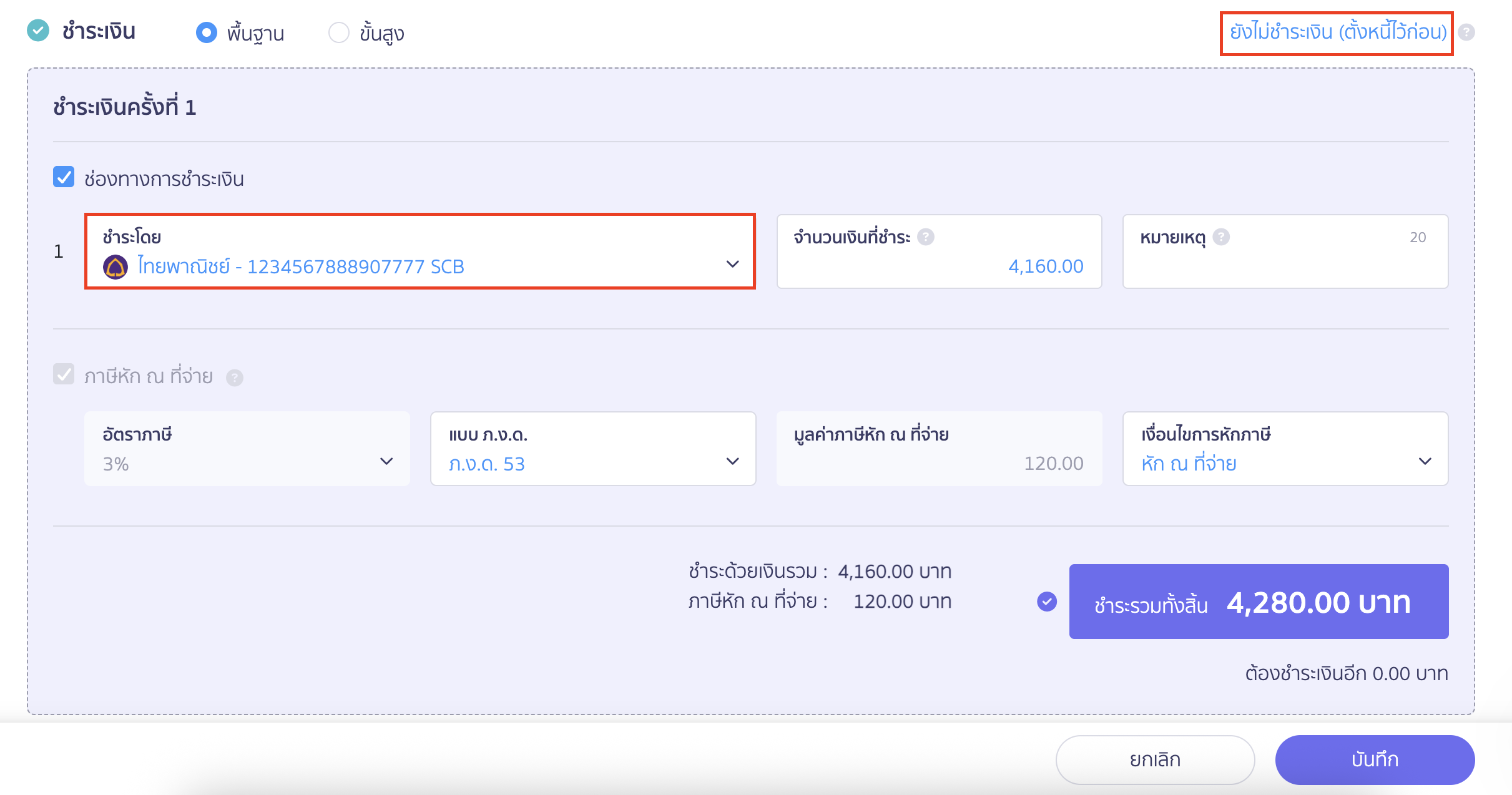Screen dimensions: 1512x795
Task: Open the เงื่อนไขการหักภาษี dropdown
Action: (x=1285, y=449)
